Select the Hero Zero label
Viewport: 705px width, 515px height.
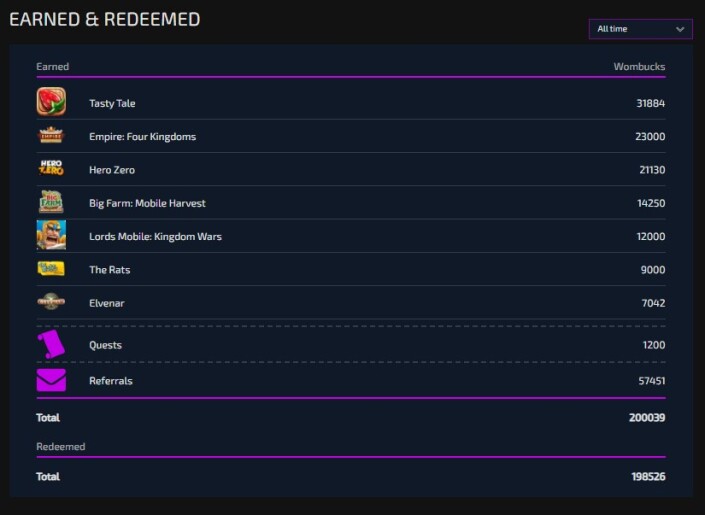pyautogui.click(x=112, y=170)
